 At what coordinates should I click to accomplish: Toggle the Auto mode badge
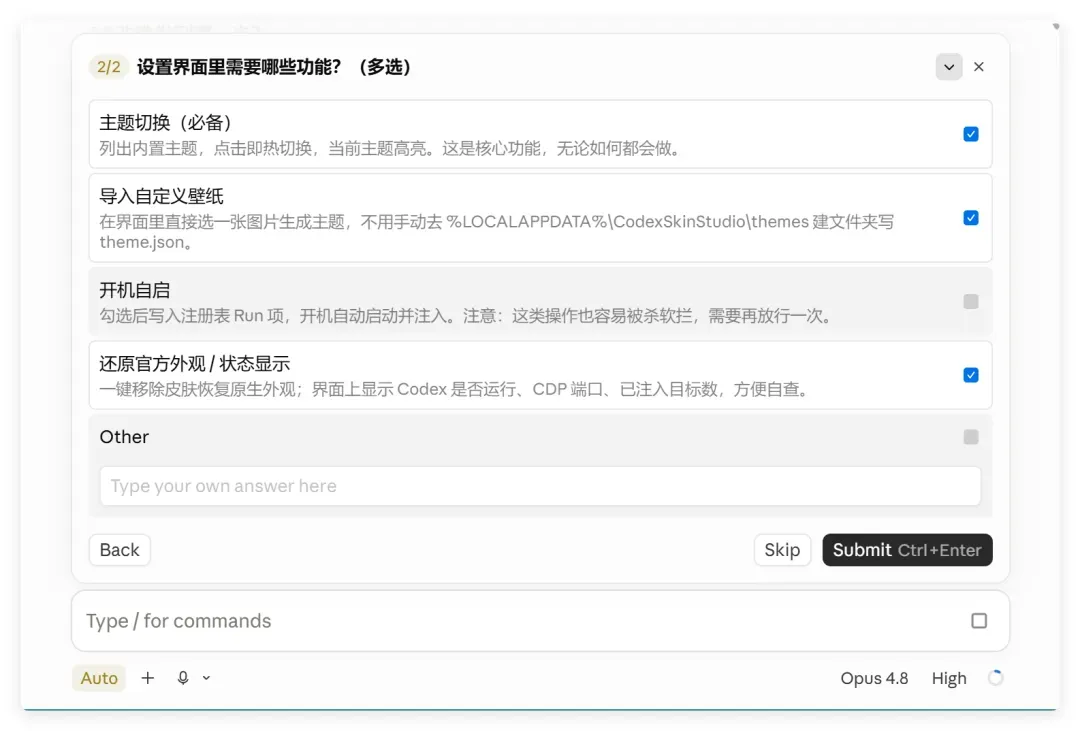[99, 678]
